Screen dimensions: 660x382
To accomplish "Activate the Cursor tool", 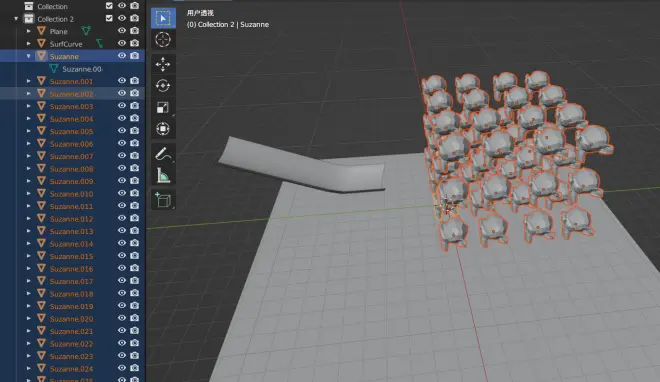I will coord(163,40).
